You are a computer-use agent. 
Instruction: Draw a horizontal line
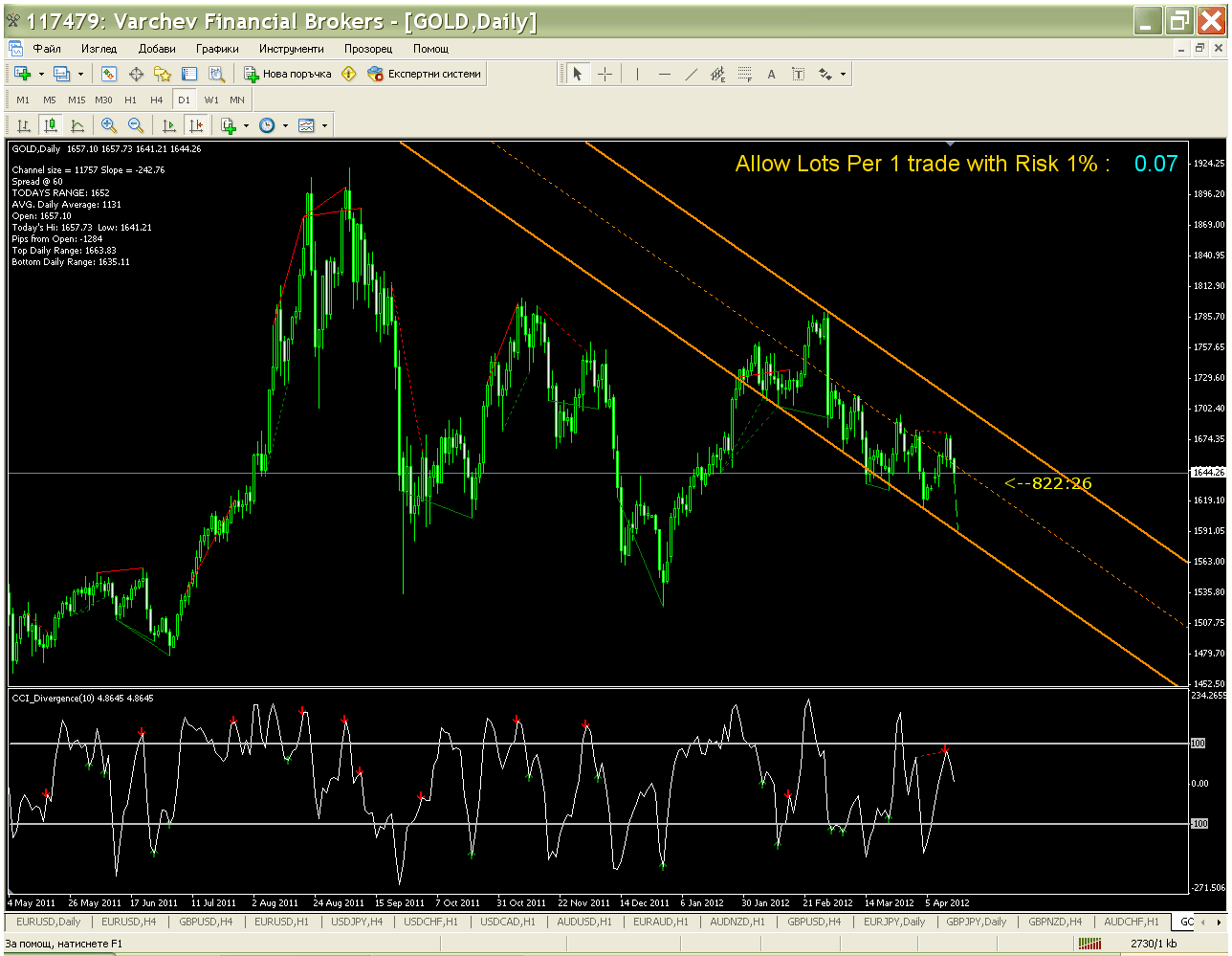665,74
